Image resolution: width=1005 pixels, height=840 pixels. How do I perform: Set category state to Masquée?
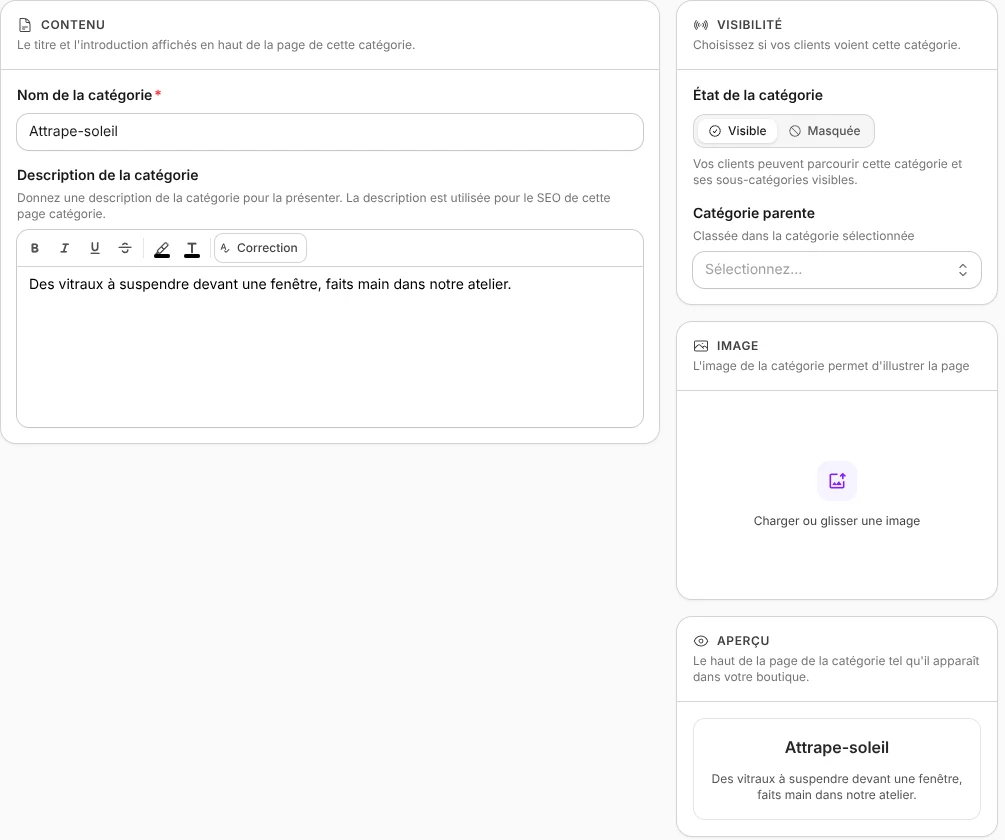(825, 131)
